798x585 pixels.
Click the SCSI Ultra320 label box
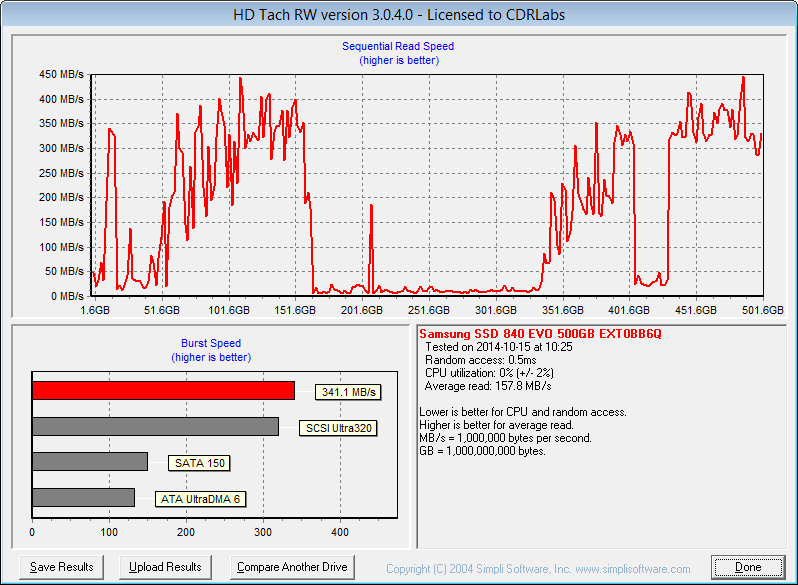pos(337,428)
